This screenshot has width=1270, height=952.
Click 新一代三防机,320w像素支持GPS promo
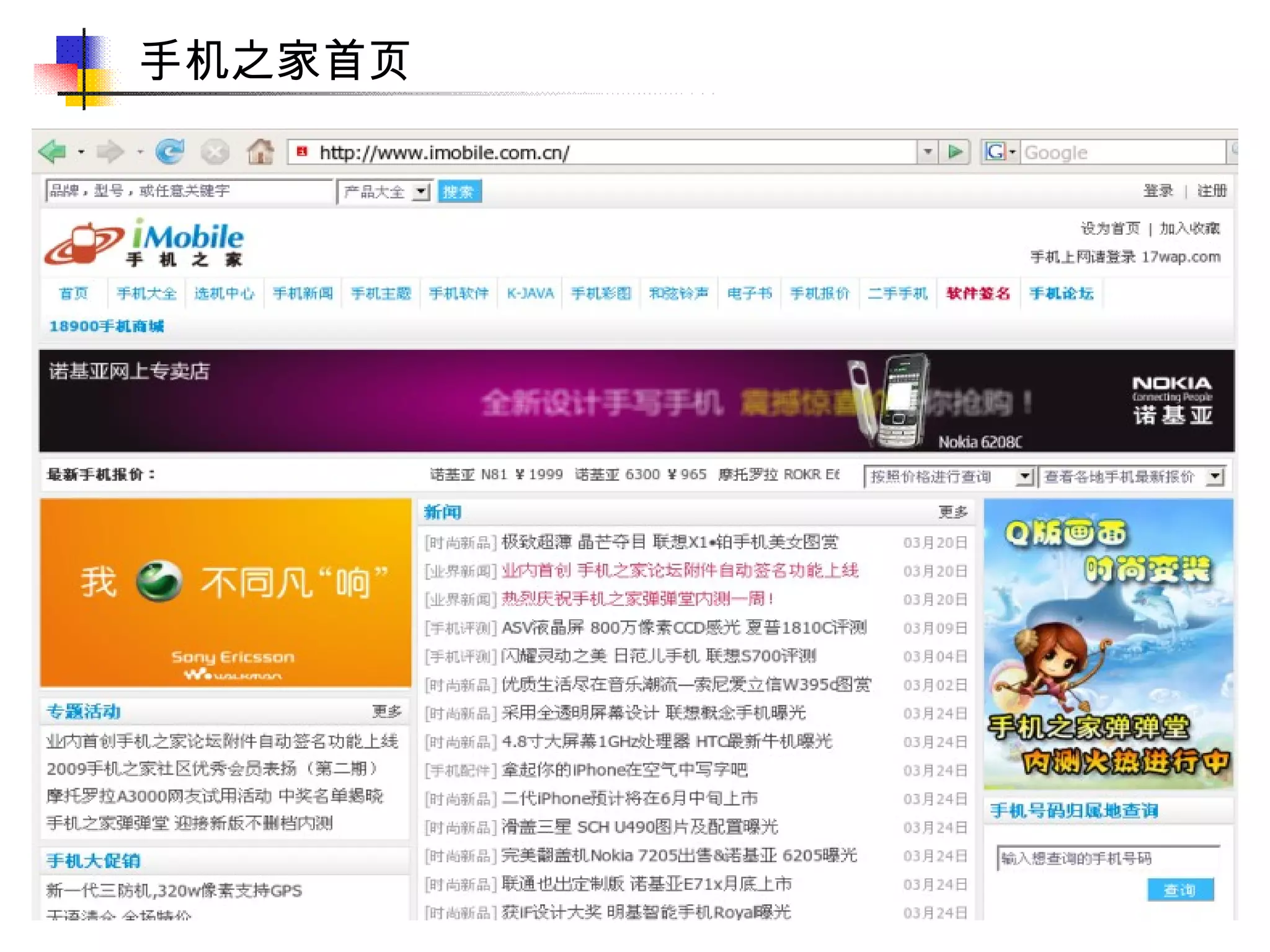click(174, 891)
